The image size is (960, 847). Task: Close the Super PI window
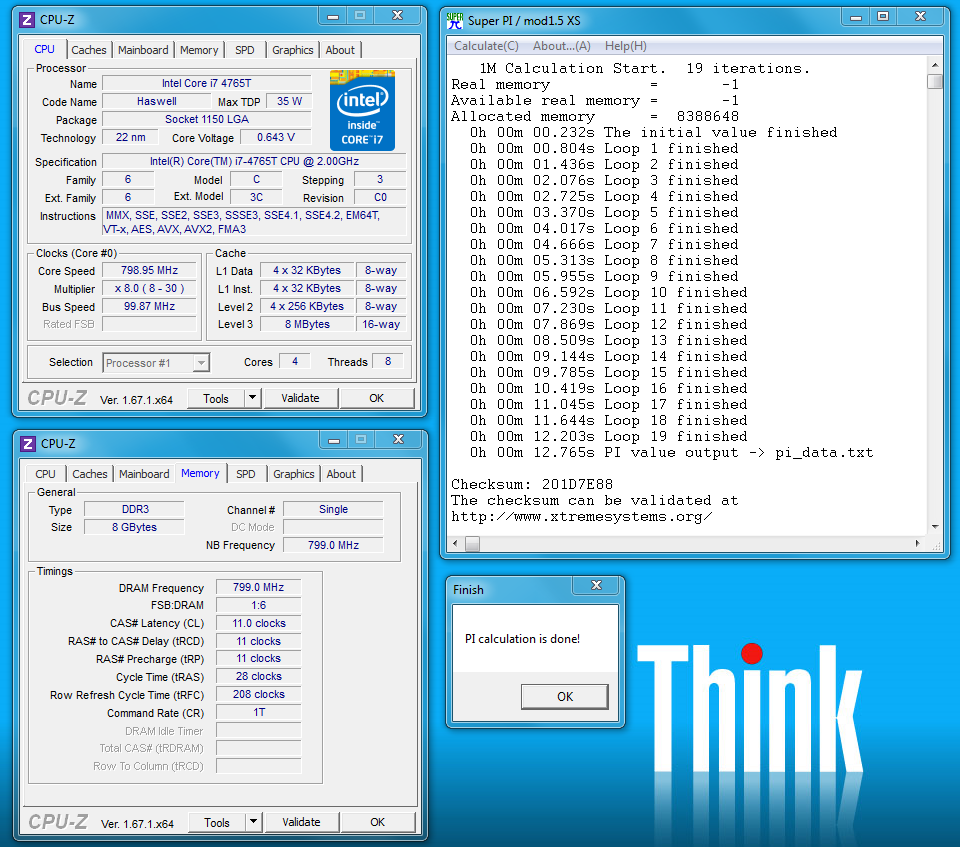pyautogui.click(x=920, y=17)
